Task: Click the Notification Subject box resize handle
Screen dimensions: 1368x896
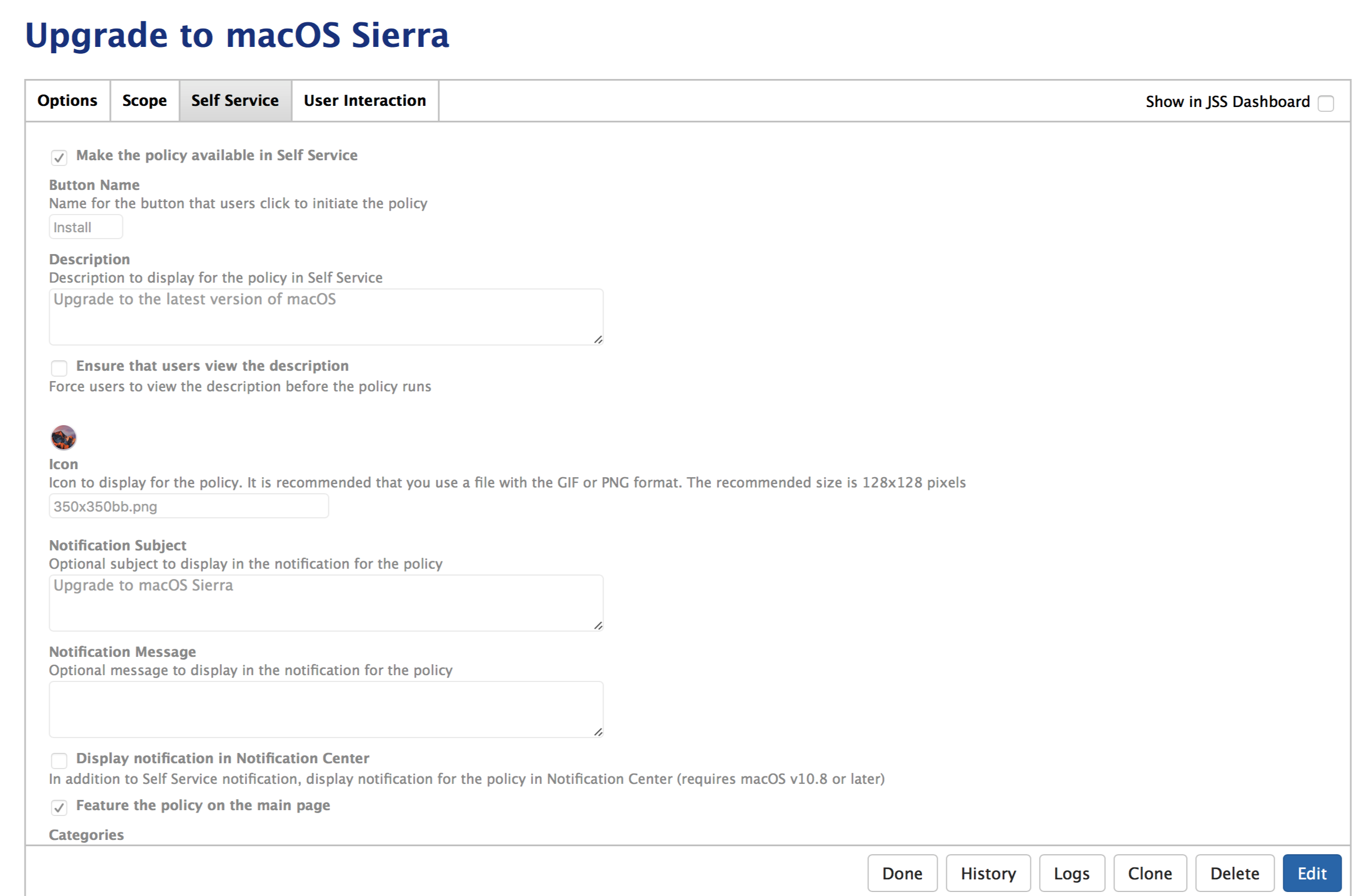Action: pos(598,625)
